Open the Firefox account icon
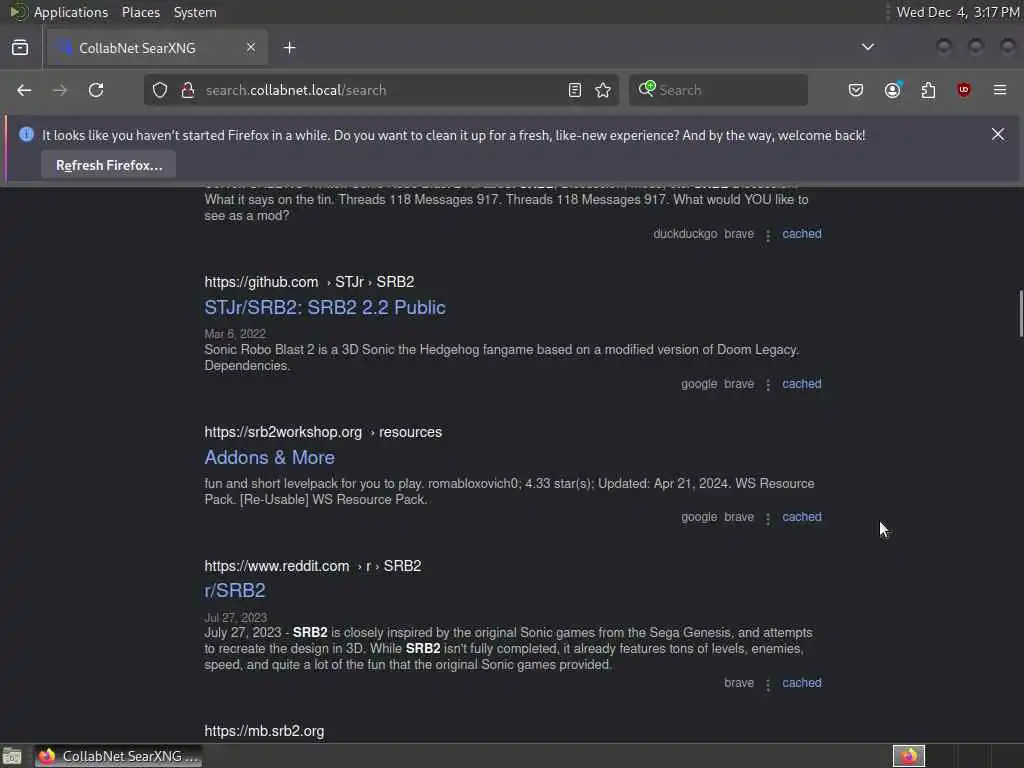This screenshot has width=1024, height=768. pyautogui.click(x=893, y=90)
